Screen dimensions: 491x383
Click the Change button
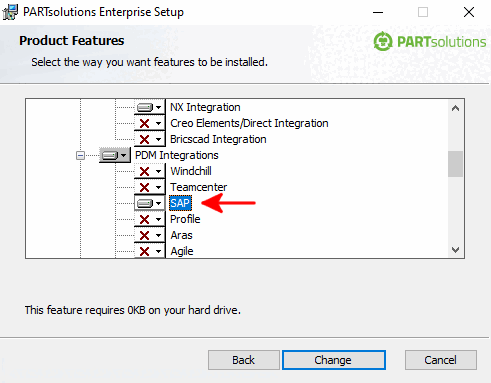point(334,360)
